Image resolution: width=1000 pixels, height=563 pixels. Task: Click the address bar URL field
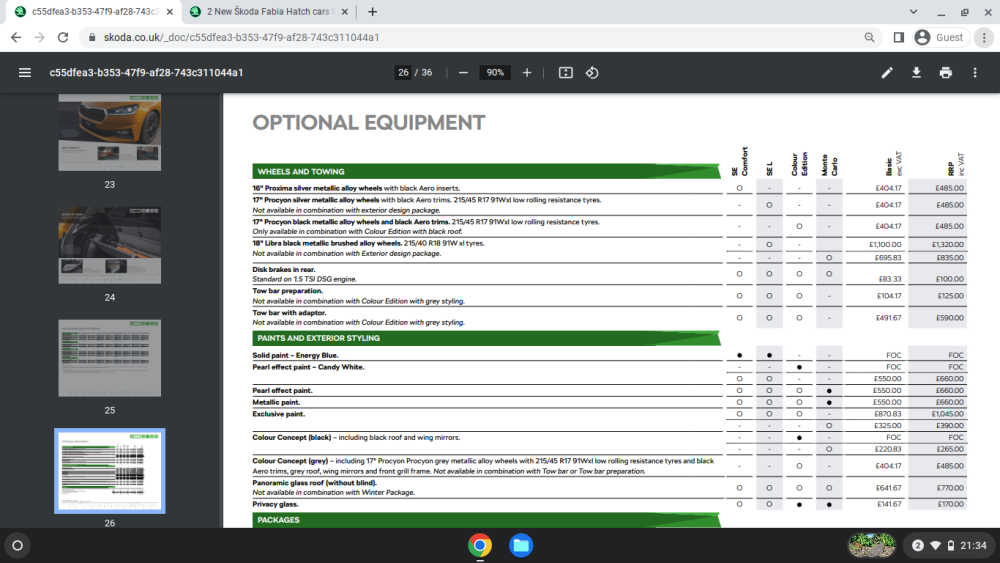tap(478, 38)
